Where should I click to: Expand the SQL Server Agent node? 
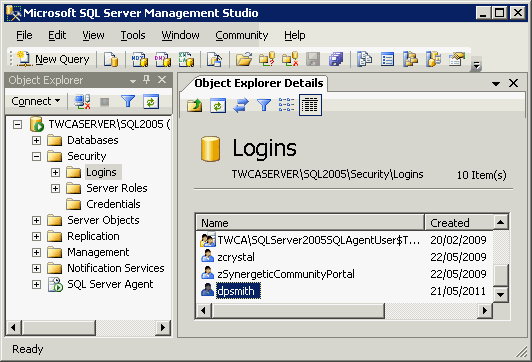coord(36,284)
